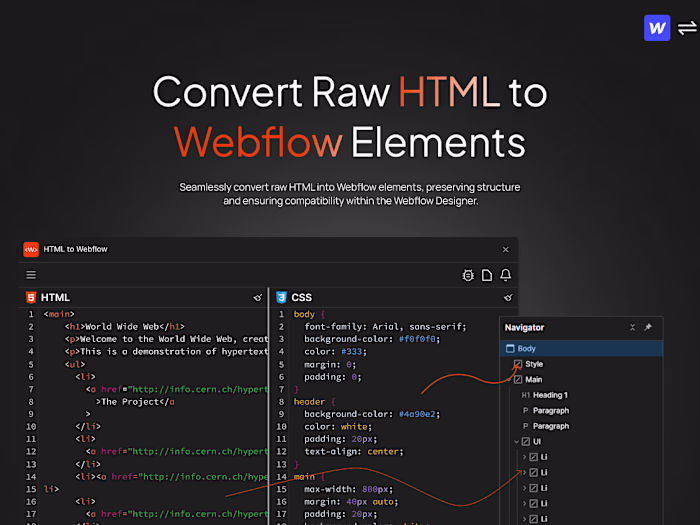Click the HTML to Webflow app icon

[31, 249]
